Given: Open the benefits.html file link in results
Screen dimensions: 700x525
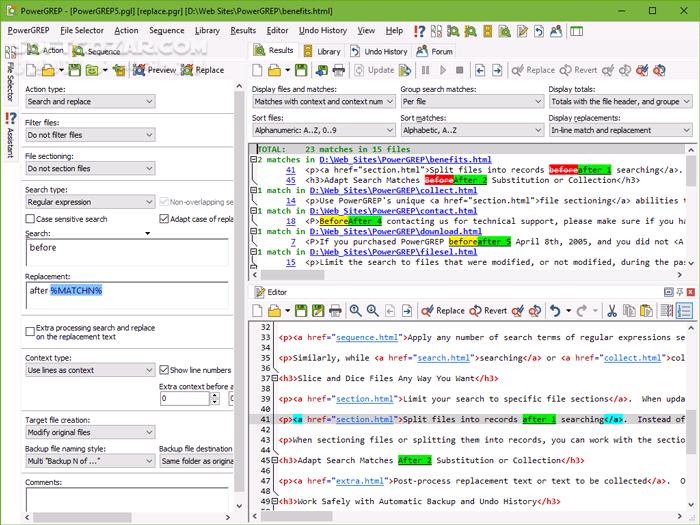Looking at the screenshot, I should 405,159.
